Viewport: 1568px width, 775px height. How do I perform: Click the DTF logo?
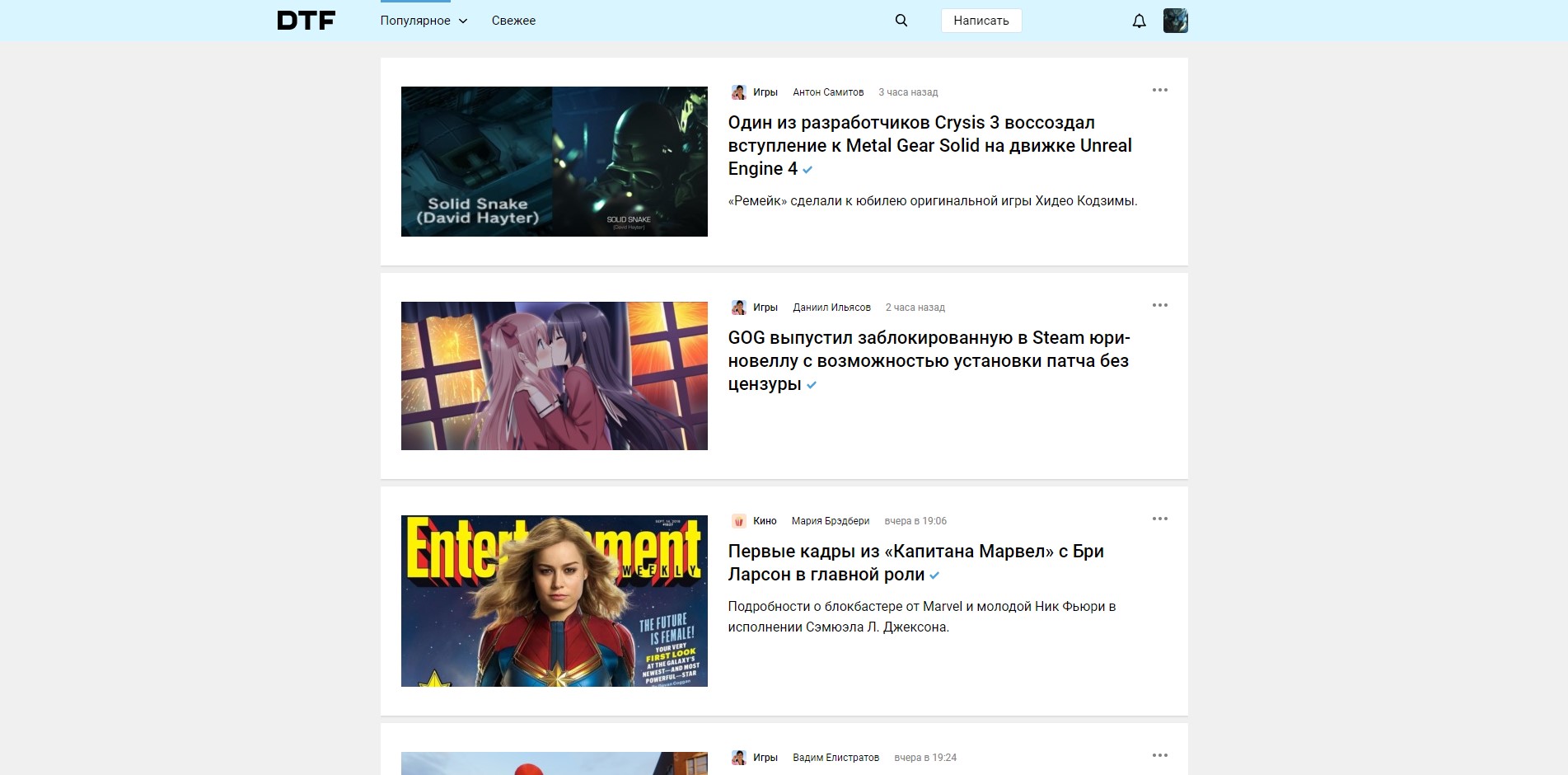306,21
